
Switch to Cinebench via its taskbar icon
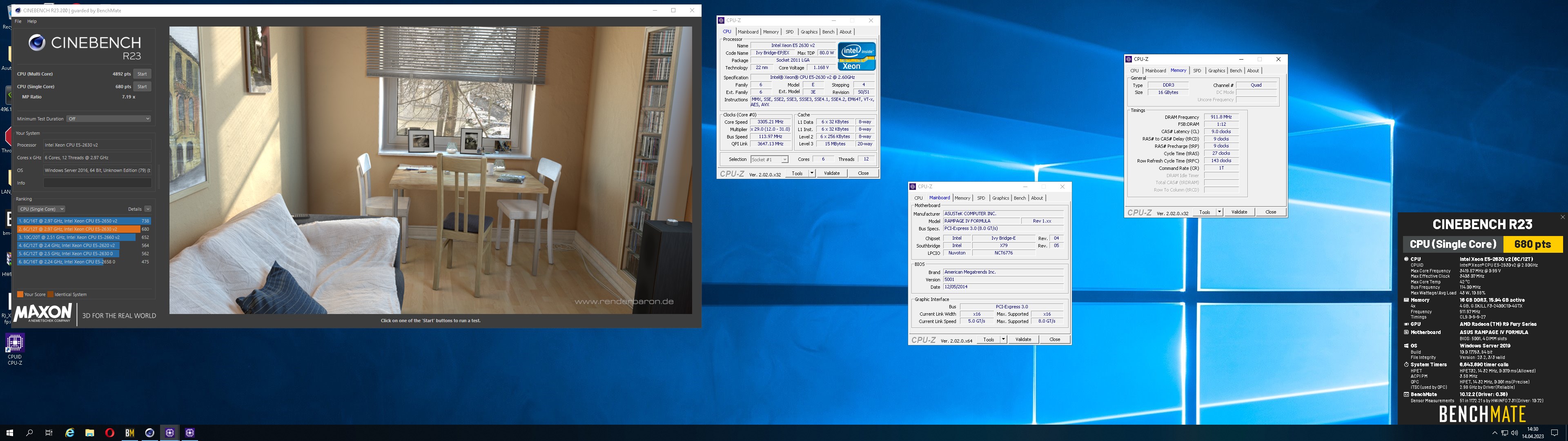[x=150, y=432]
